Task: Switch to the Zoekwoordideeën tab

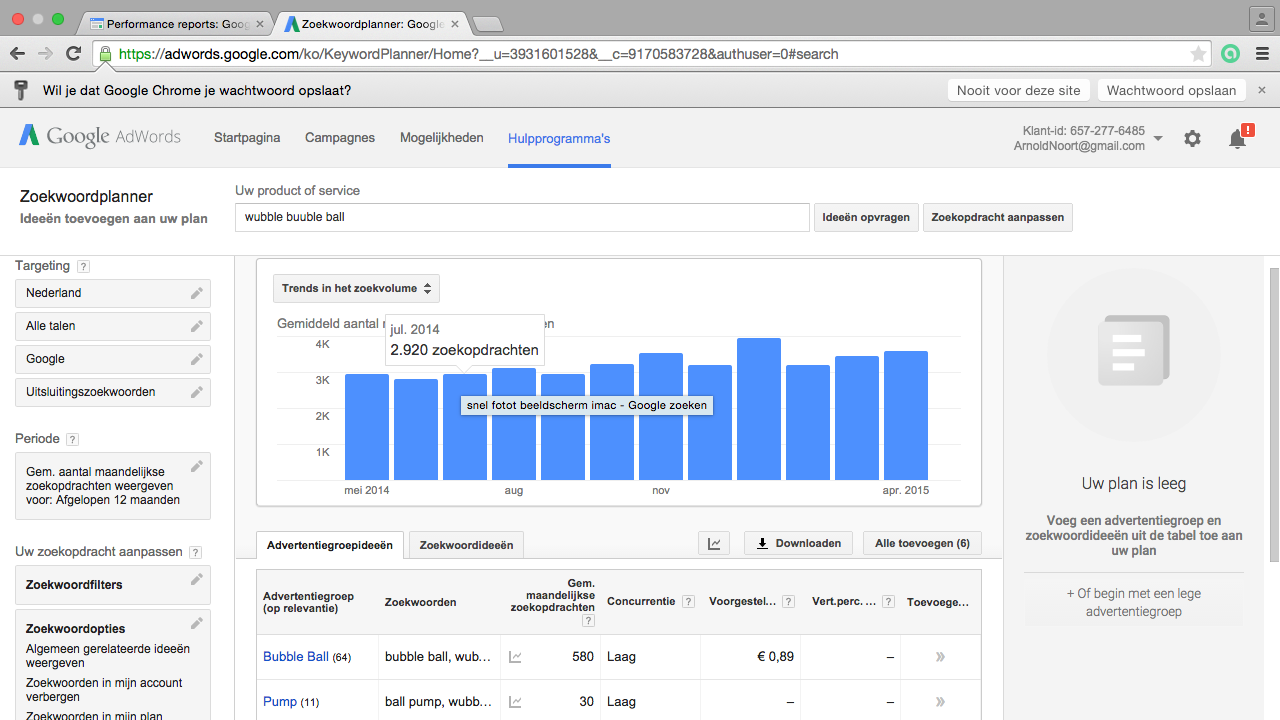Action: [466, 545]
